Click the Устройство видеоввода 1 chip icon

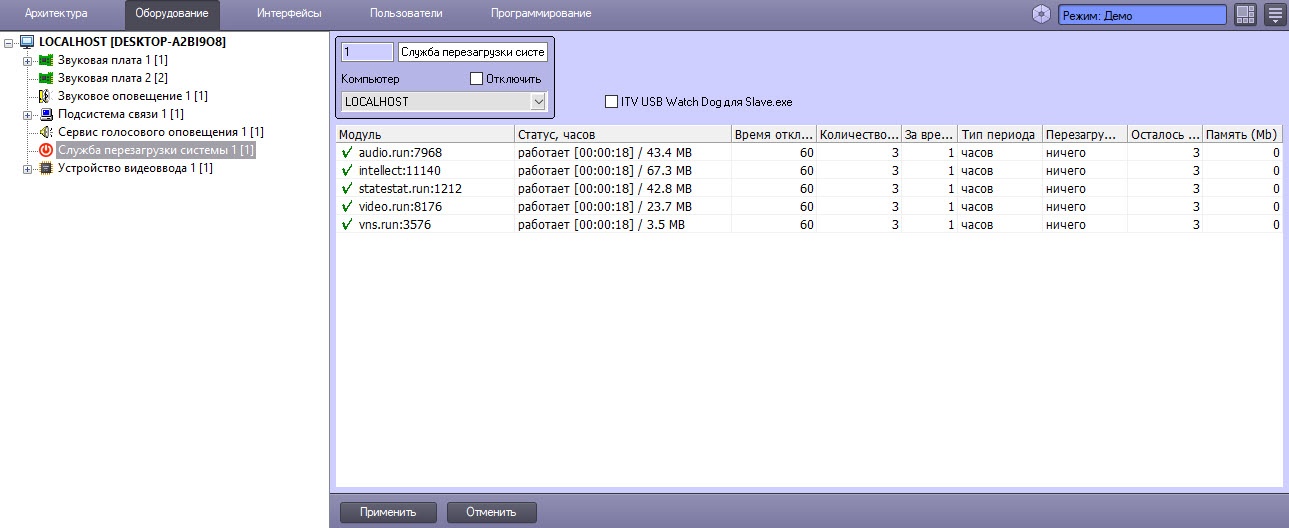pos(45,168)
